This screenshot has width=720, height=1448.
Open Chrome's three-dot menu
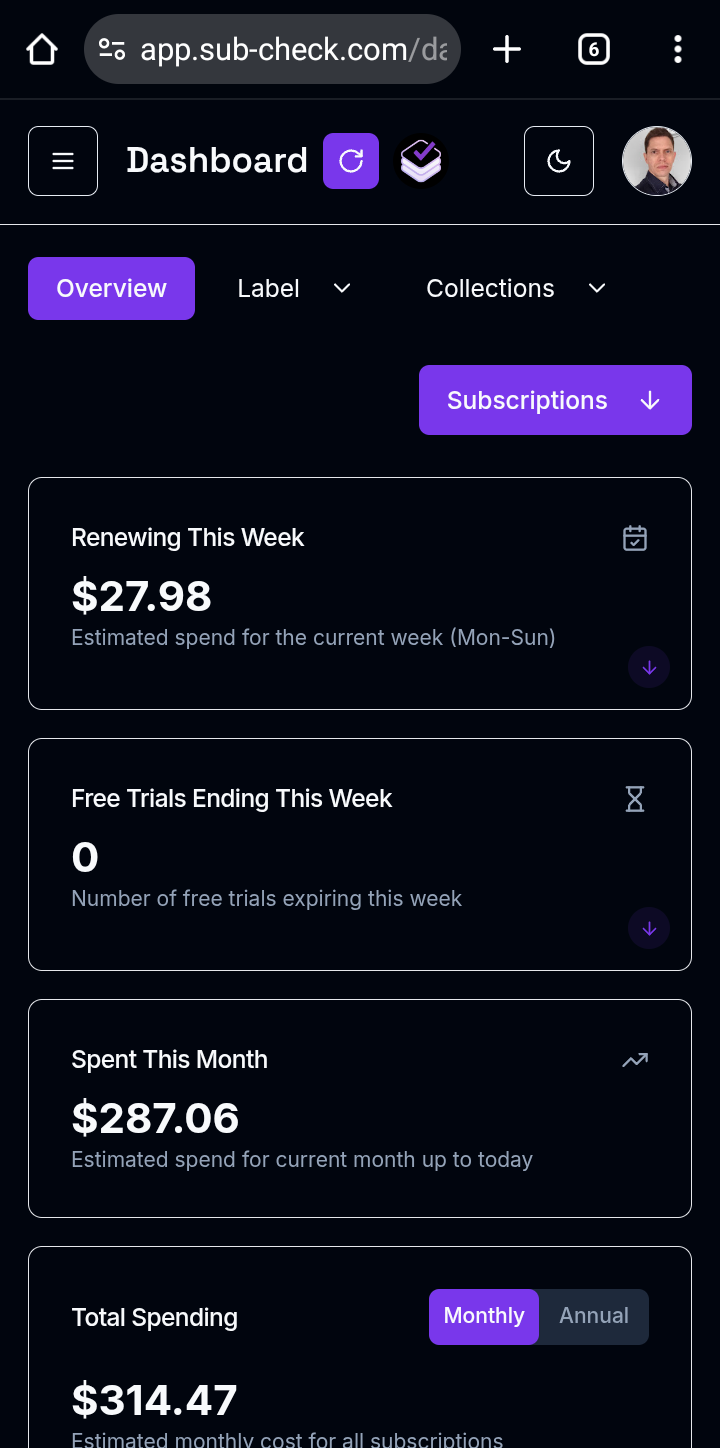[678, 48]
